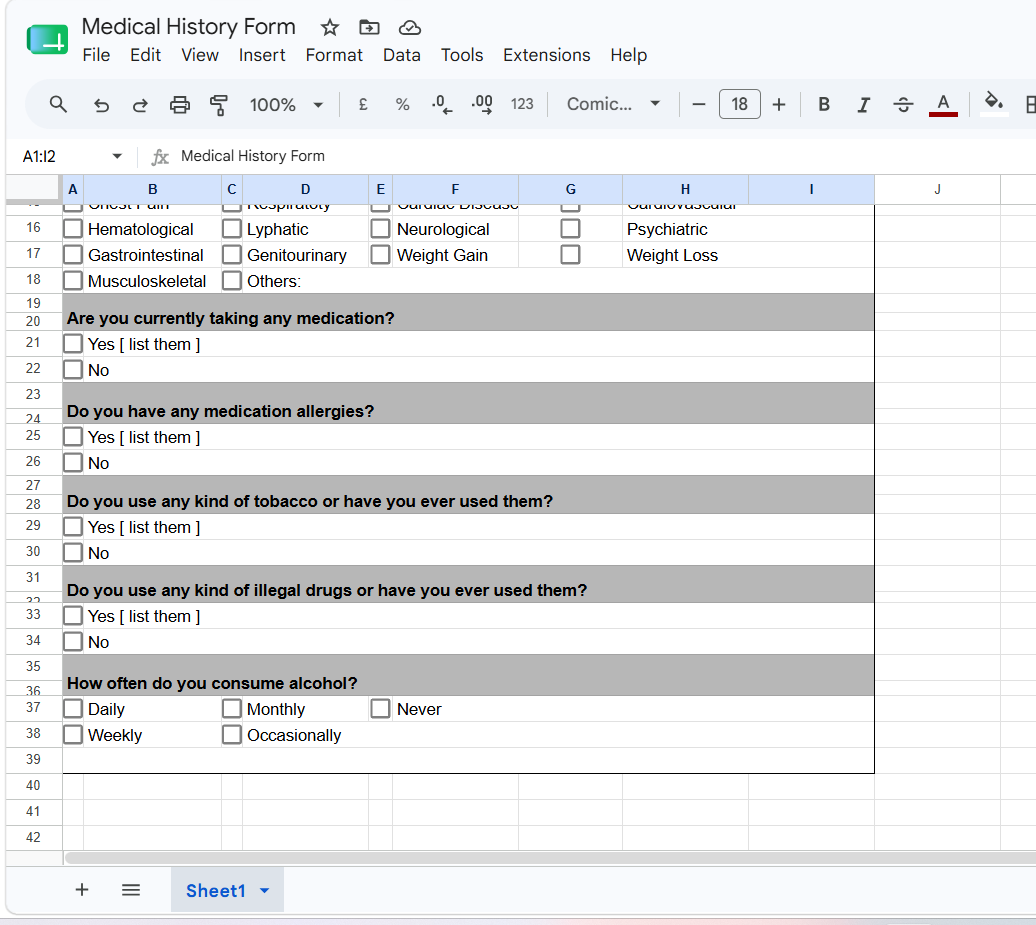Open the Sheet1 tab options arrow

pos(265,891)
